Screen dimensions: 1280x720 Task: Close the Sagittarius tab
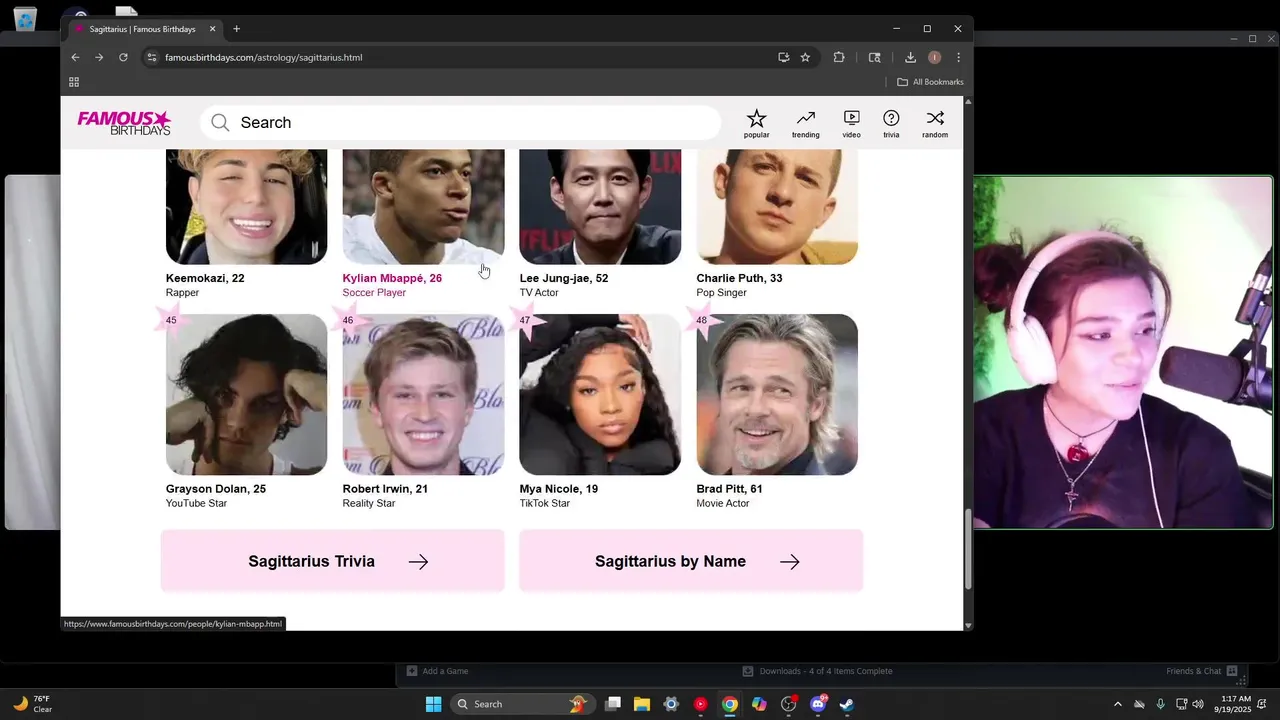click(212, 29)
